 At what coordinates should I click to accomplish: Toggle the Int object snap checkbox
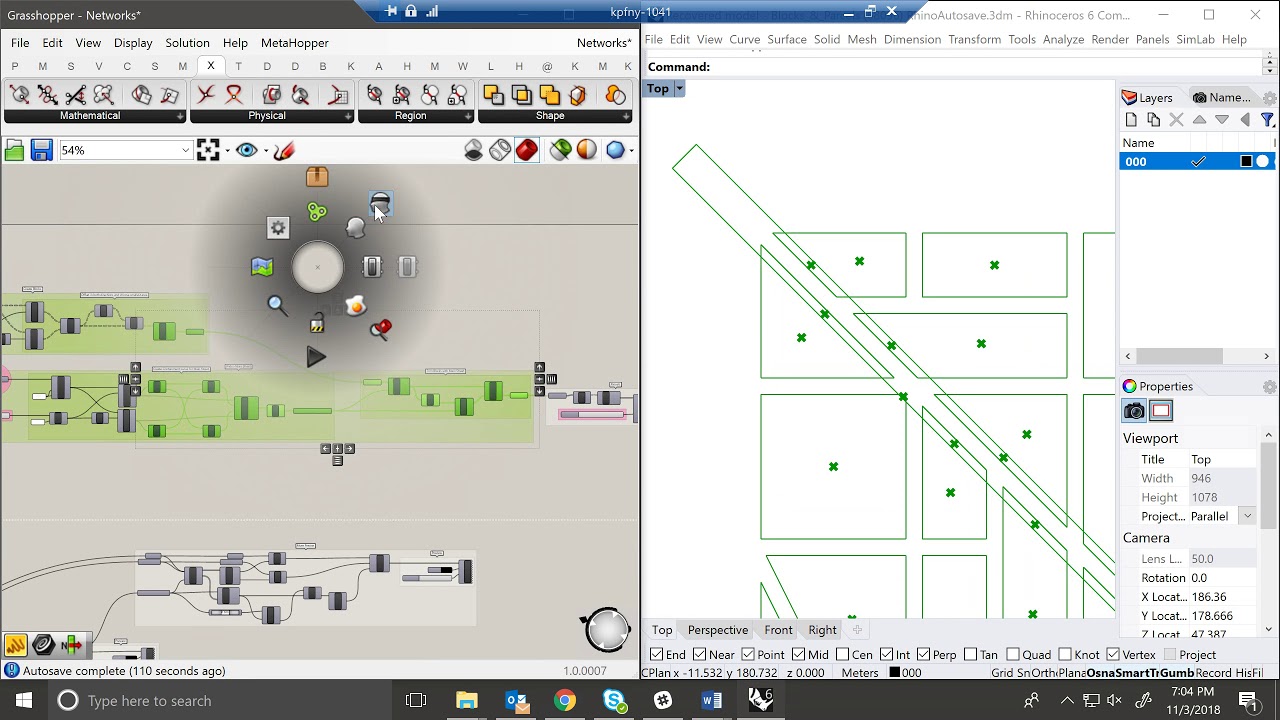[887, 655]
